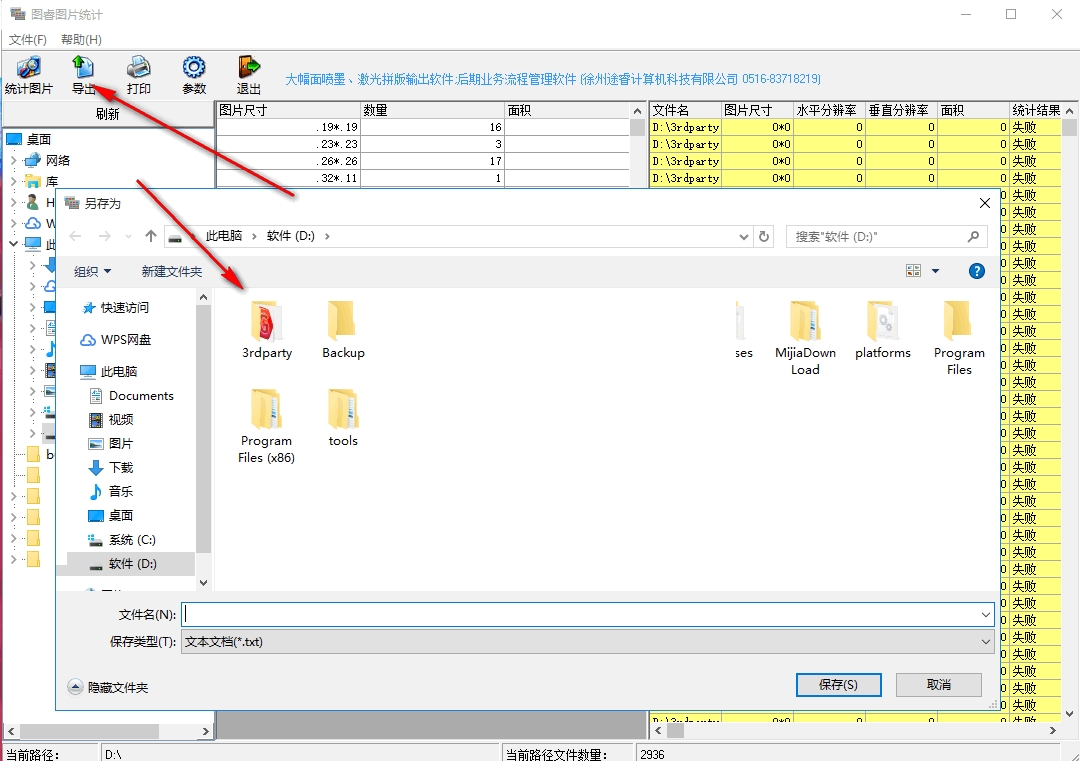Image resolution: width=1080 pixels, height=761 pixels.
Task: Open the 帮助(H) menu
Action: pos(81,39)
